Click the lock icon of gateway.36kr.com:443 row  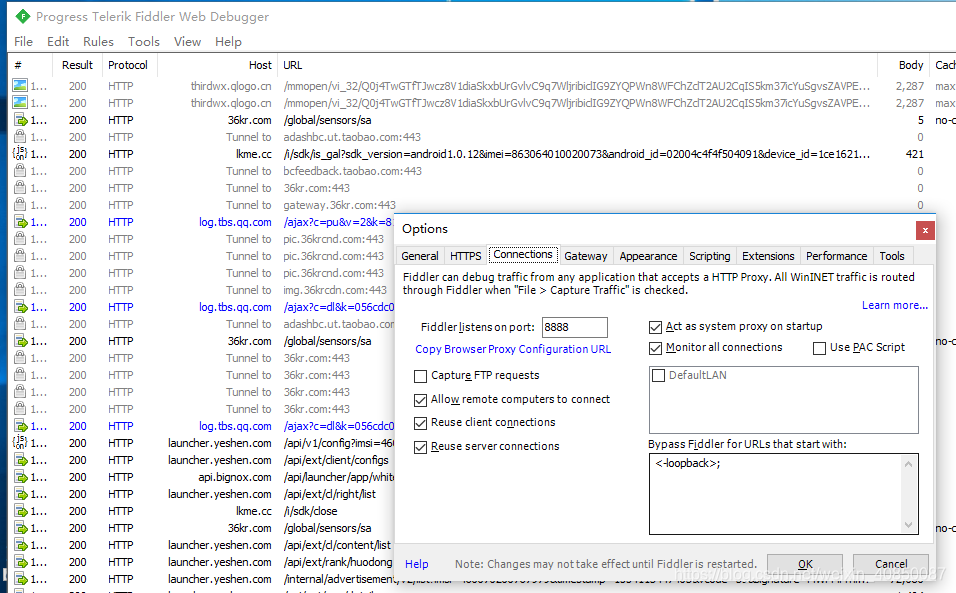point(20,205)
